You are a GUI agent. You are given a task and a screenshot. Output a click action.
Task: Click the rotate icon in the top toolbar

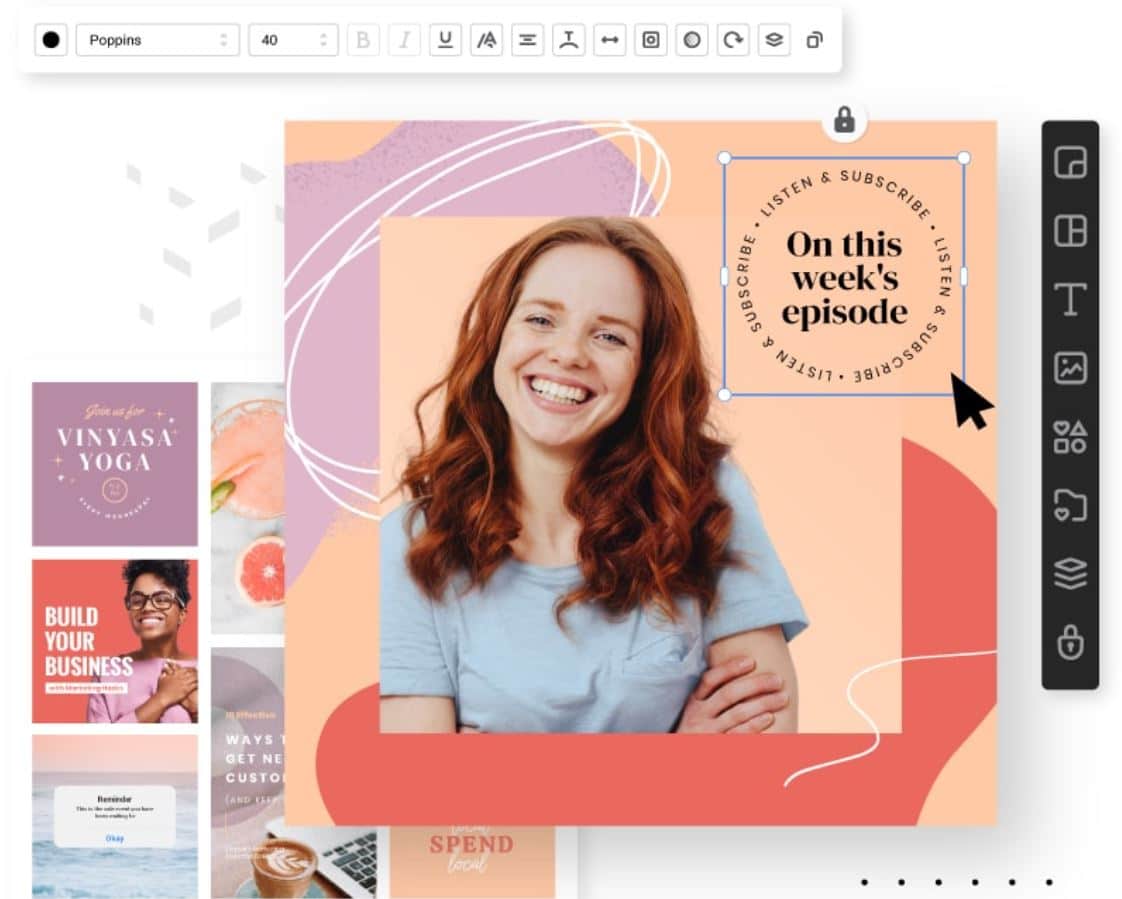pos(733,40)
